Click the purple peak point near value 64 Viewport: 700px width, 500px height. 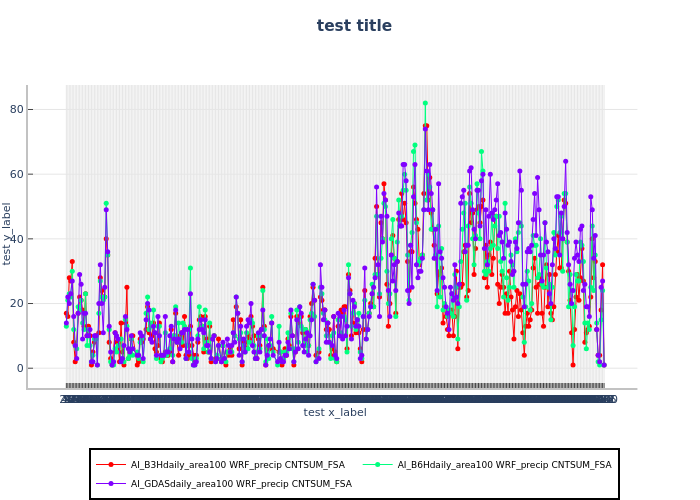point(565,161)
